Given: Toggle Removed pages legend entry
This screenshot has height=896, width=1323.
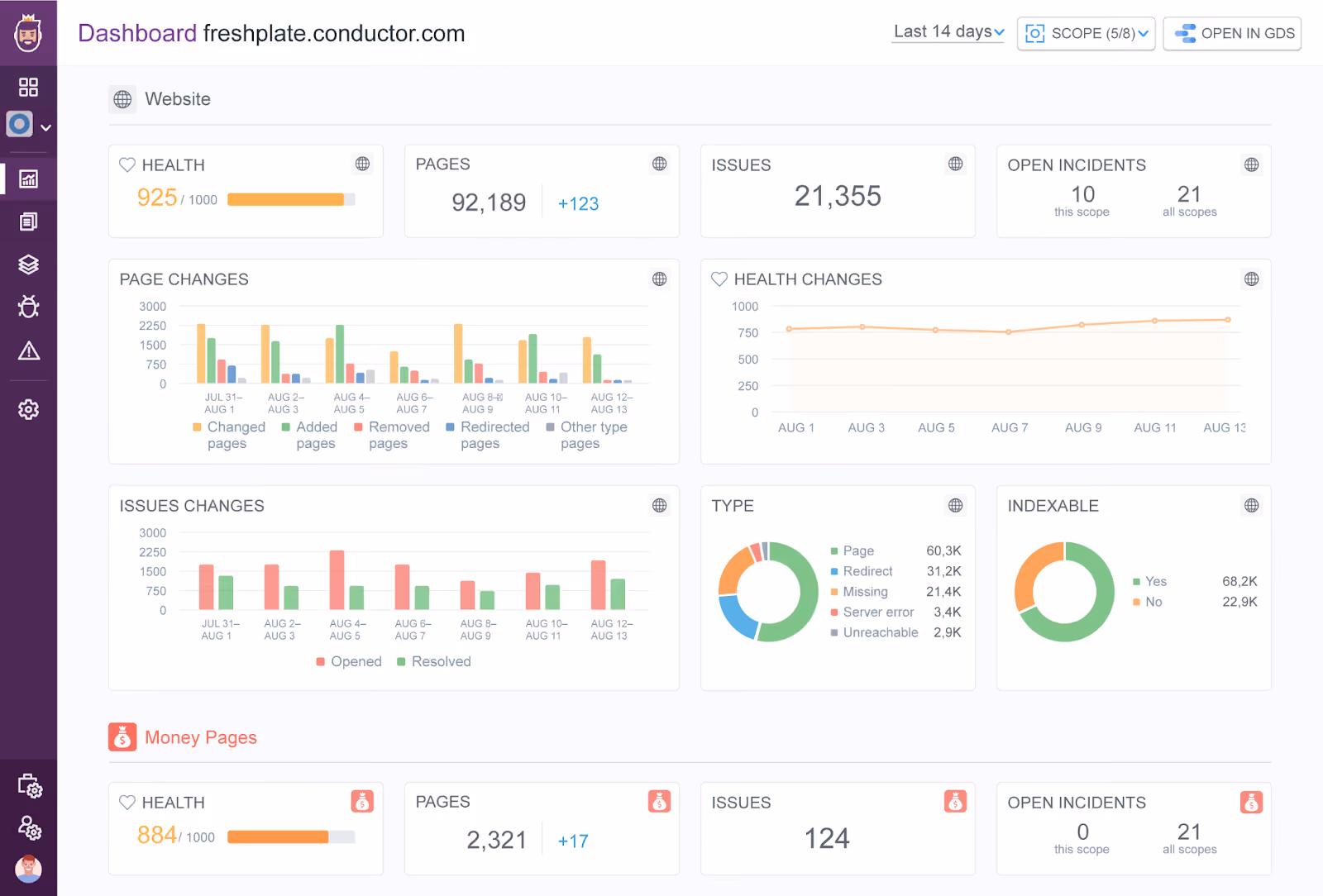Looking at the screenshot, I should coord(392,435).
